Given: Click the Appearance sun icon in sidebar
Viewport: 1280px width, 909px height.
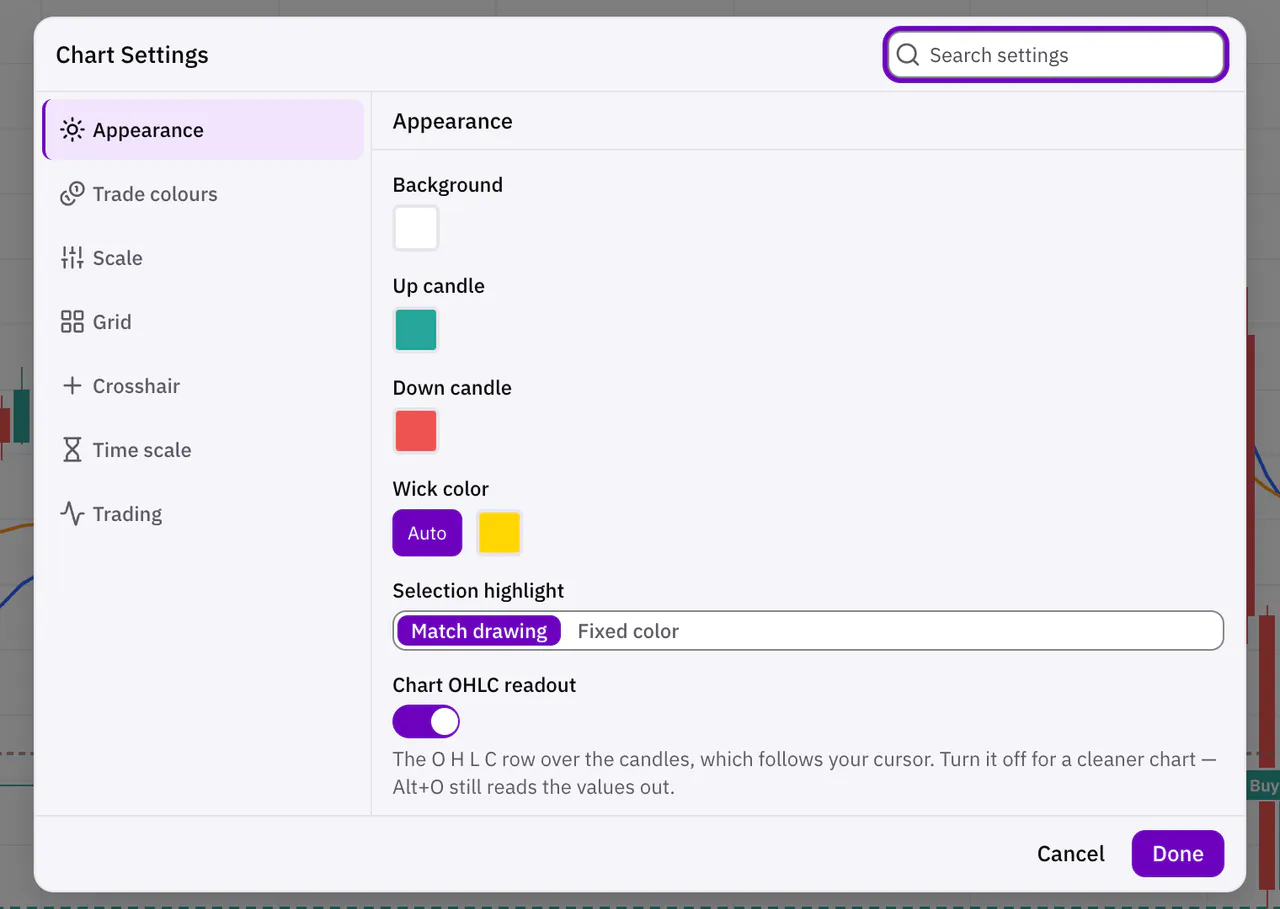Looking at the screenshot, I should pos(72,130).
